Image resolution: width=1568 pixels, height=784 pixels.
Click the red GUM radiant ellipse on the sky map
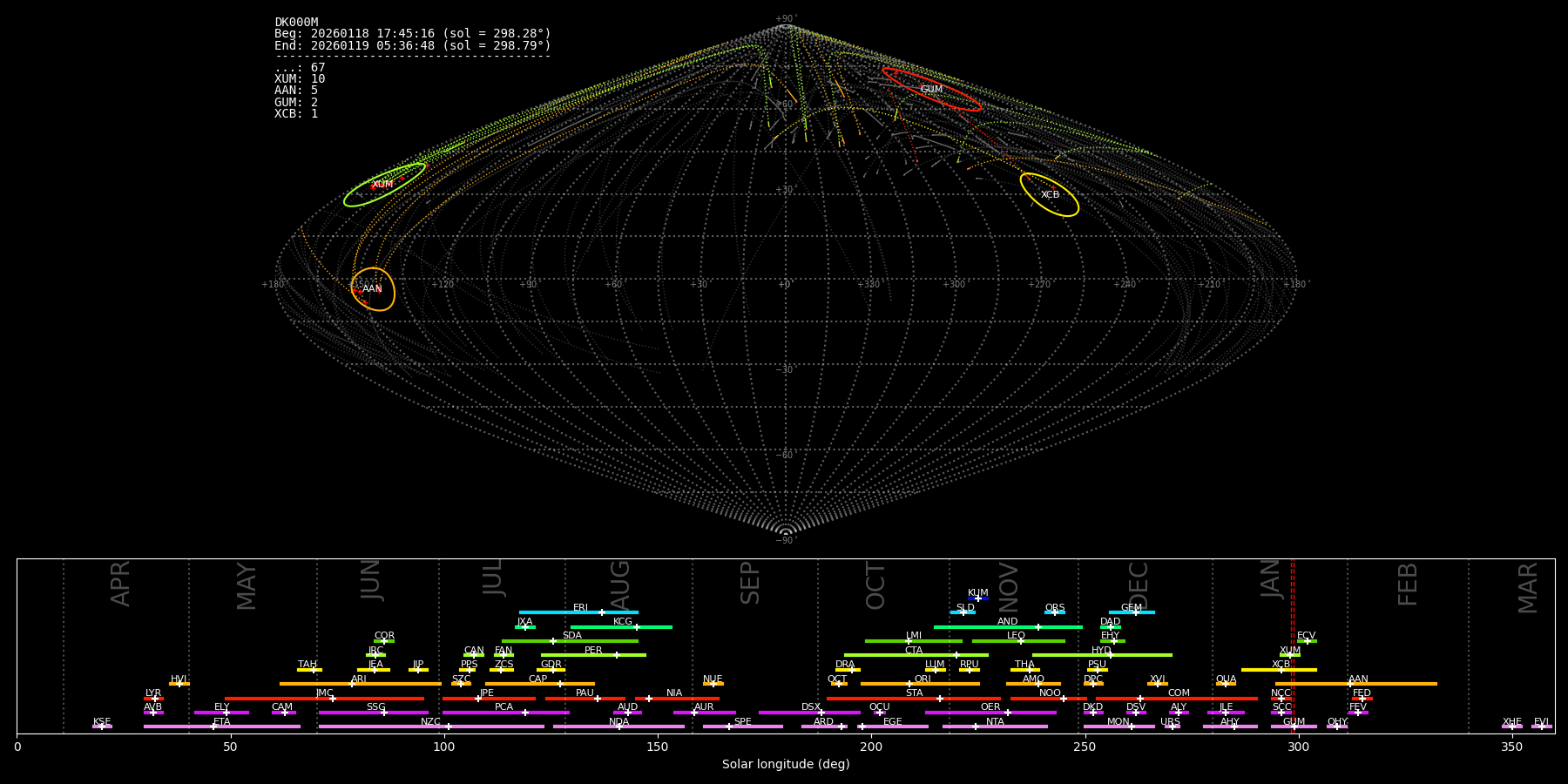pyautogui.click(x=931, y=89)
